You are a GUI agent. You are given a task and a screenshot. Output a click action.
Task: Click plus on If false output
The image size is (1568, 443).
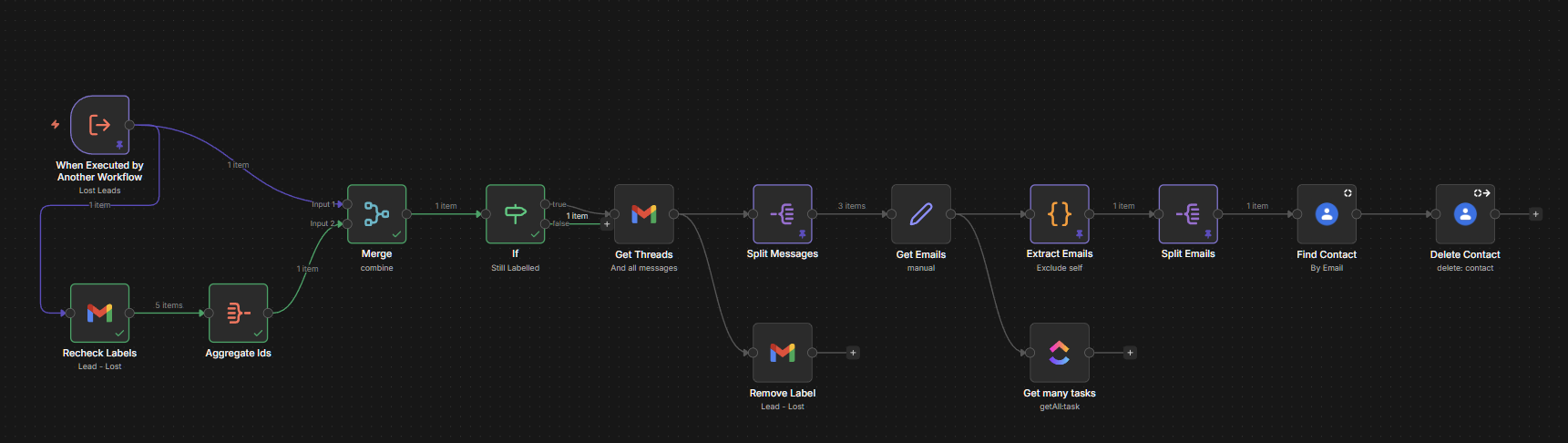[x=607, y=224]
